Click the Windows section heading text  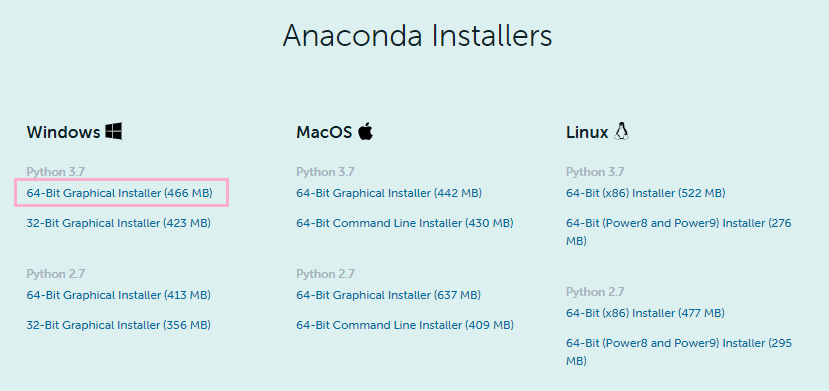click(x=63, y=132)
